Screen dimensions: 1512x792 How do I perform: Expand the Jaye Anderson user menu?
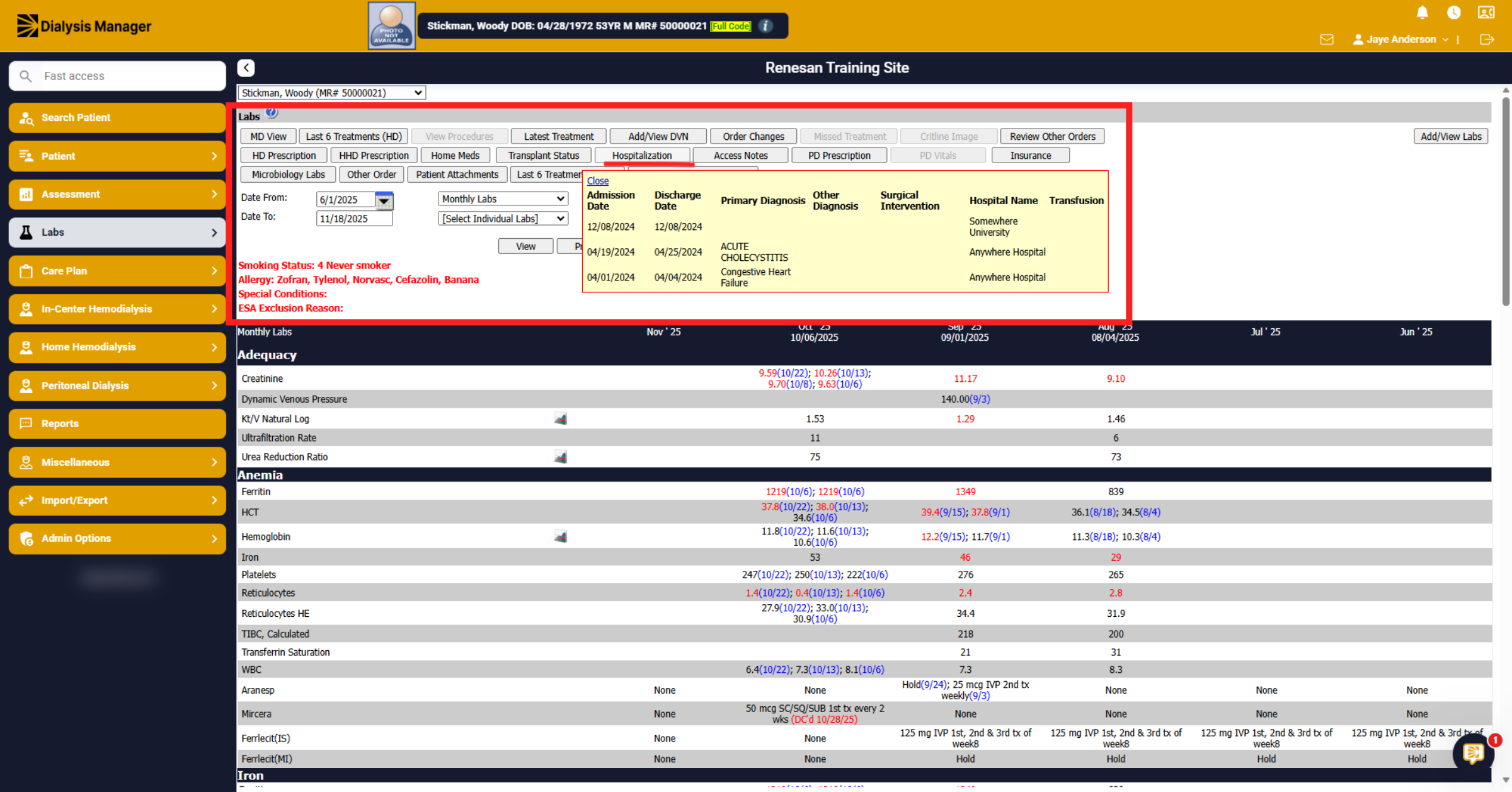pos(1401,40)
